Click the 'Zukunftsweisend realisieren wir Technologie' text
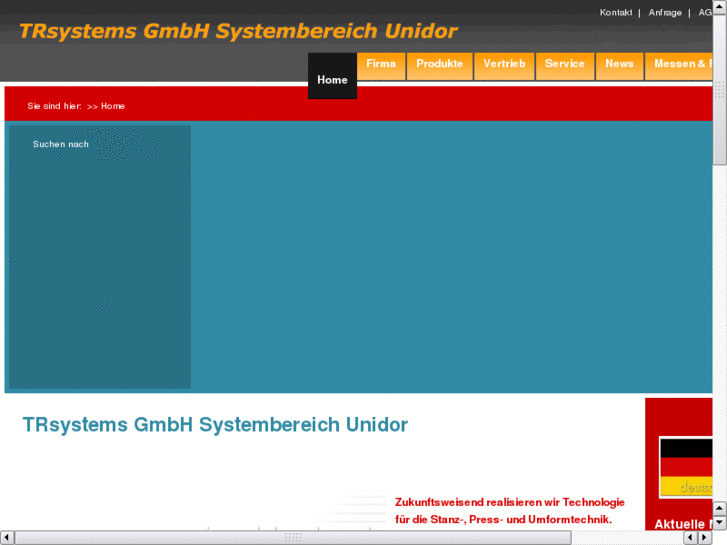The height and width of the screenshot is (545, 727). click(x=510, y=502)
